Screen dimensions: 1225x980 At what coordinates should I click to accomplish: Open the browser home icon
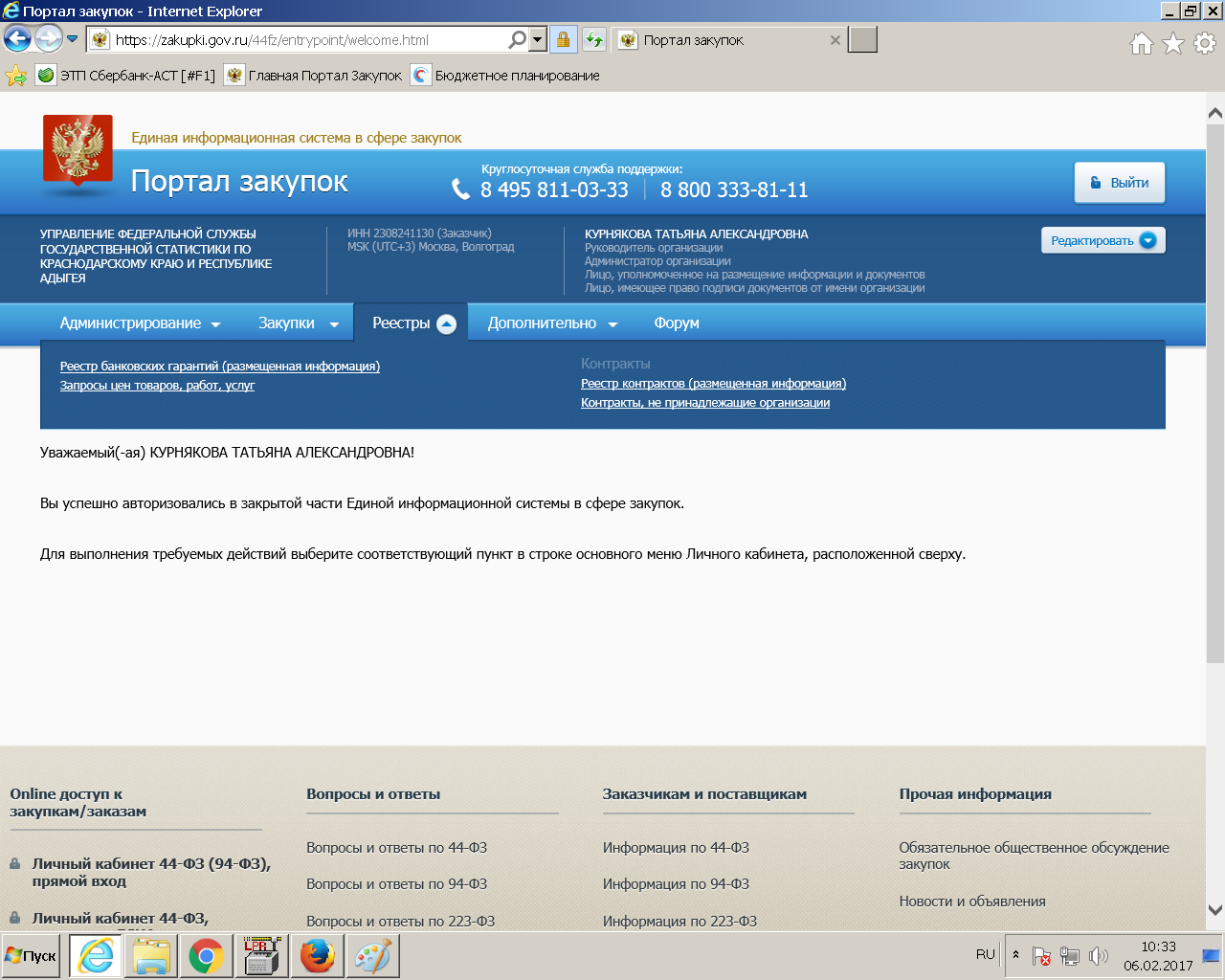[1141, 43]
